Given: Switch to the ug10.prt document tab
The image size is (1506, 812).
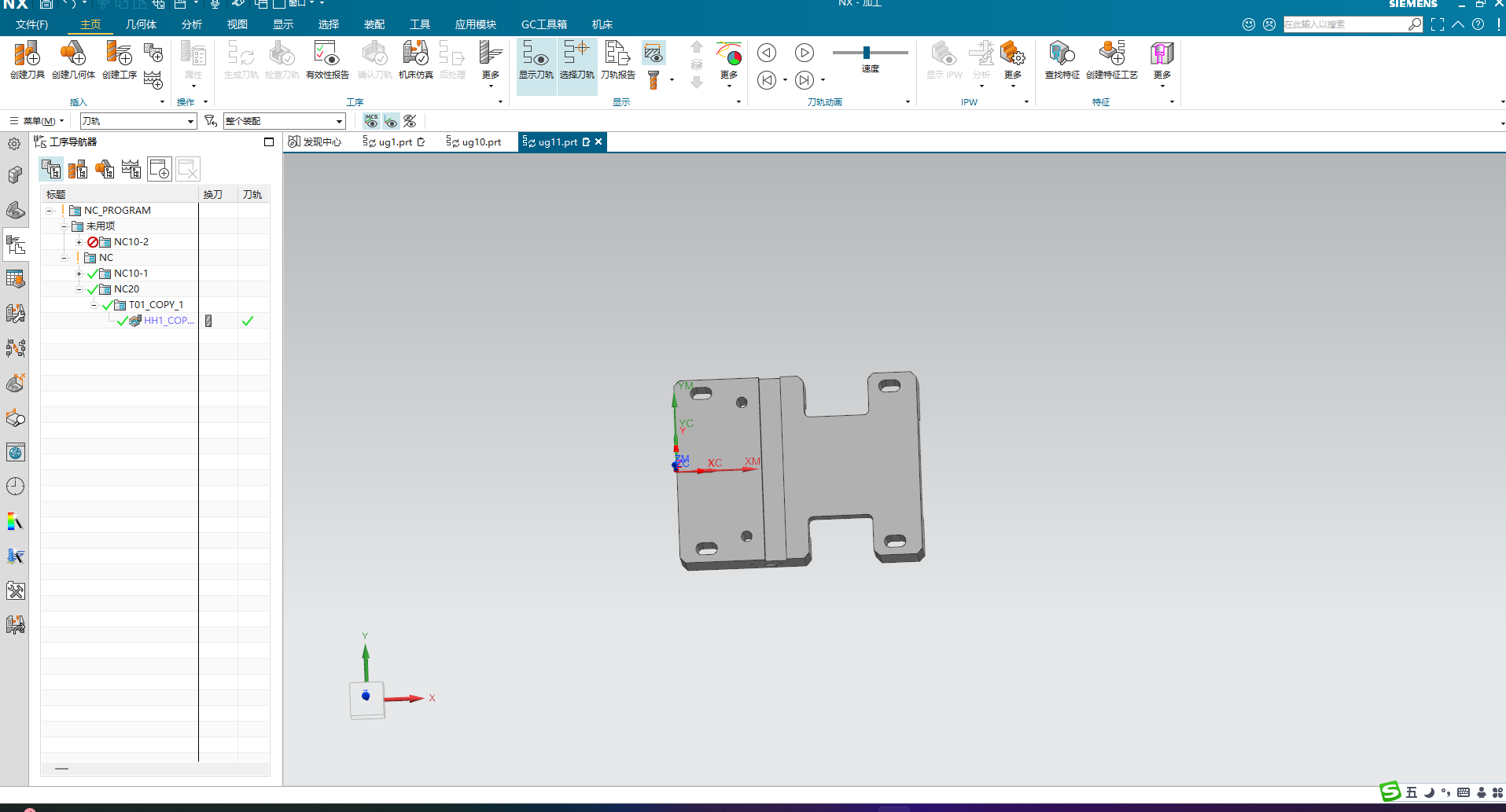Looking at the screenshot, I should pyautogui.click(x=474, y=142).
